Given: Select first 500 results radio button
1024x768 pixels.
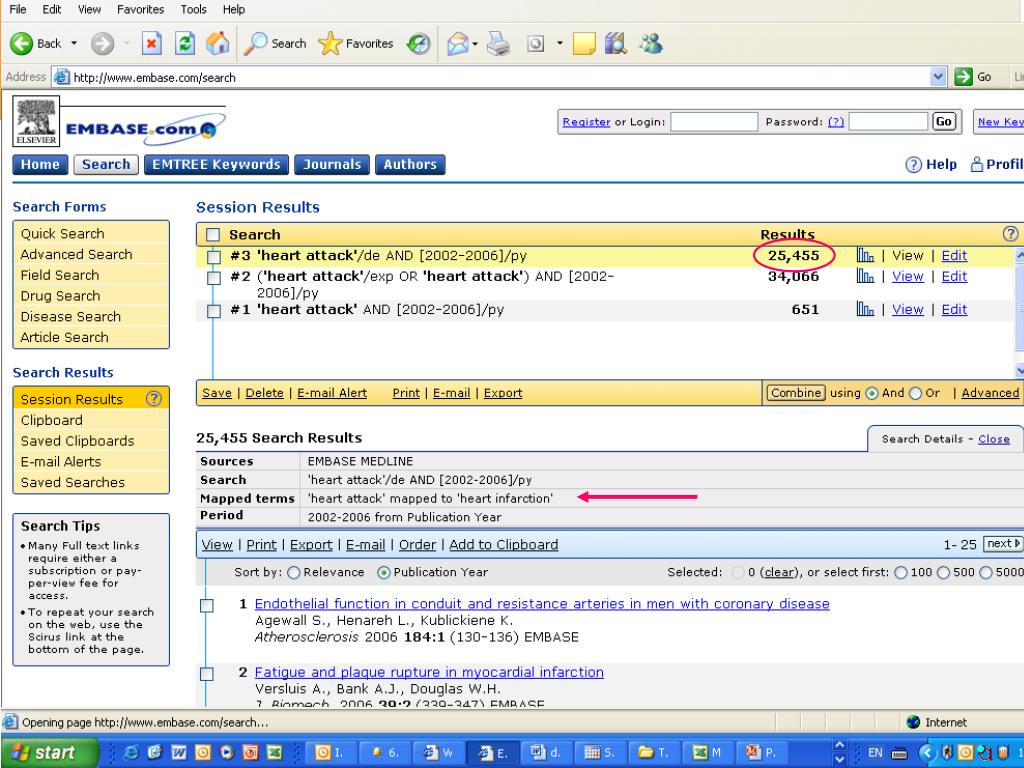Looking at the screenshot, I should click(944, 573).
